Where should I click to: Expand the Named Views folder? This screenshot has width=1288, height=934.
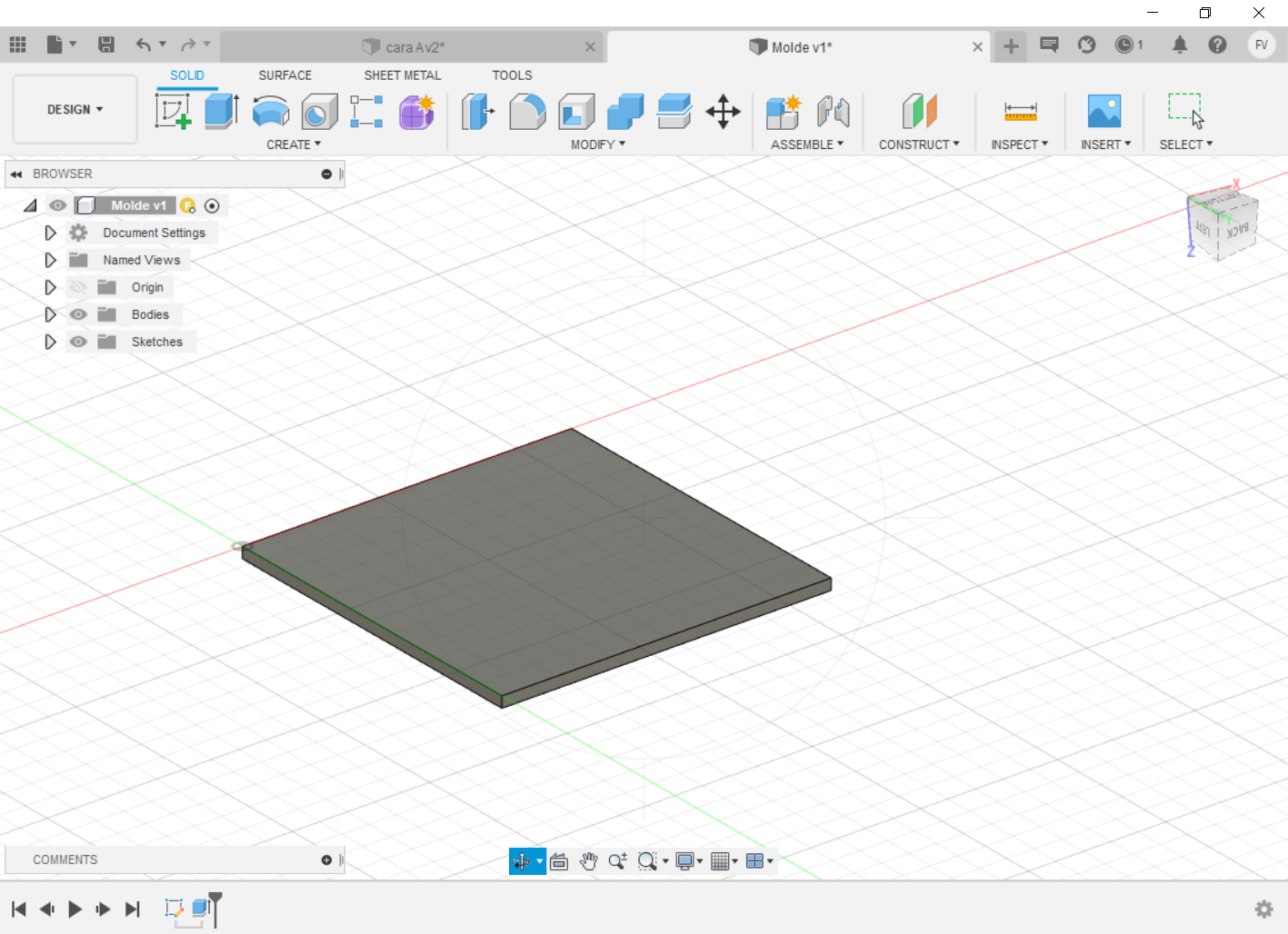point(50,260)
